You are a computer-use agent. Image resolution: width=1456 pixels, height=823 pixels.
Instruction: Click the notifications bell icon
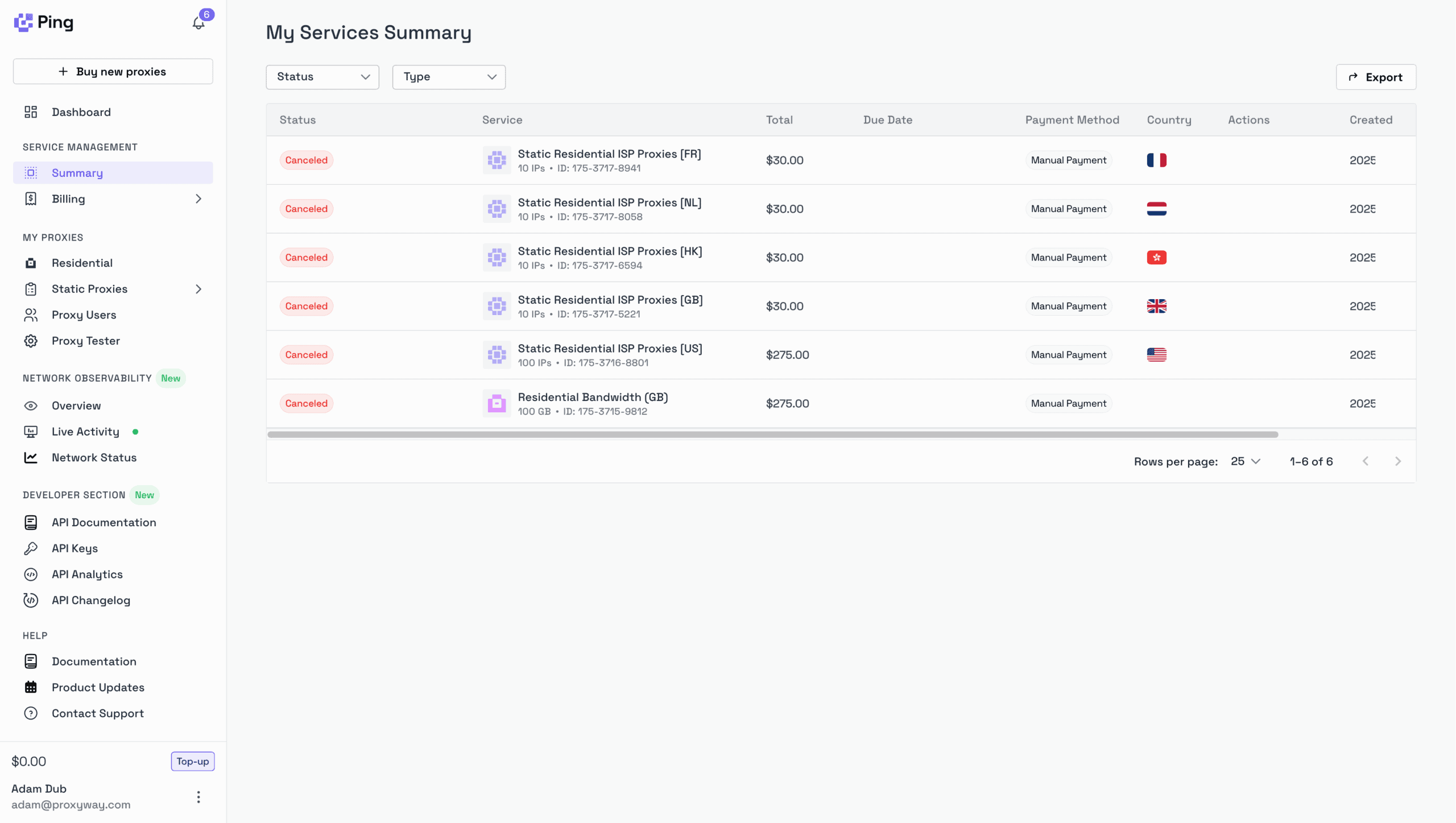198,23
